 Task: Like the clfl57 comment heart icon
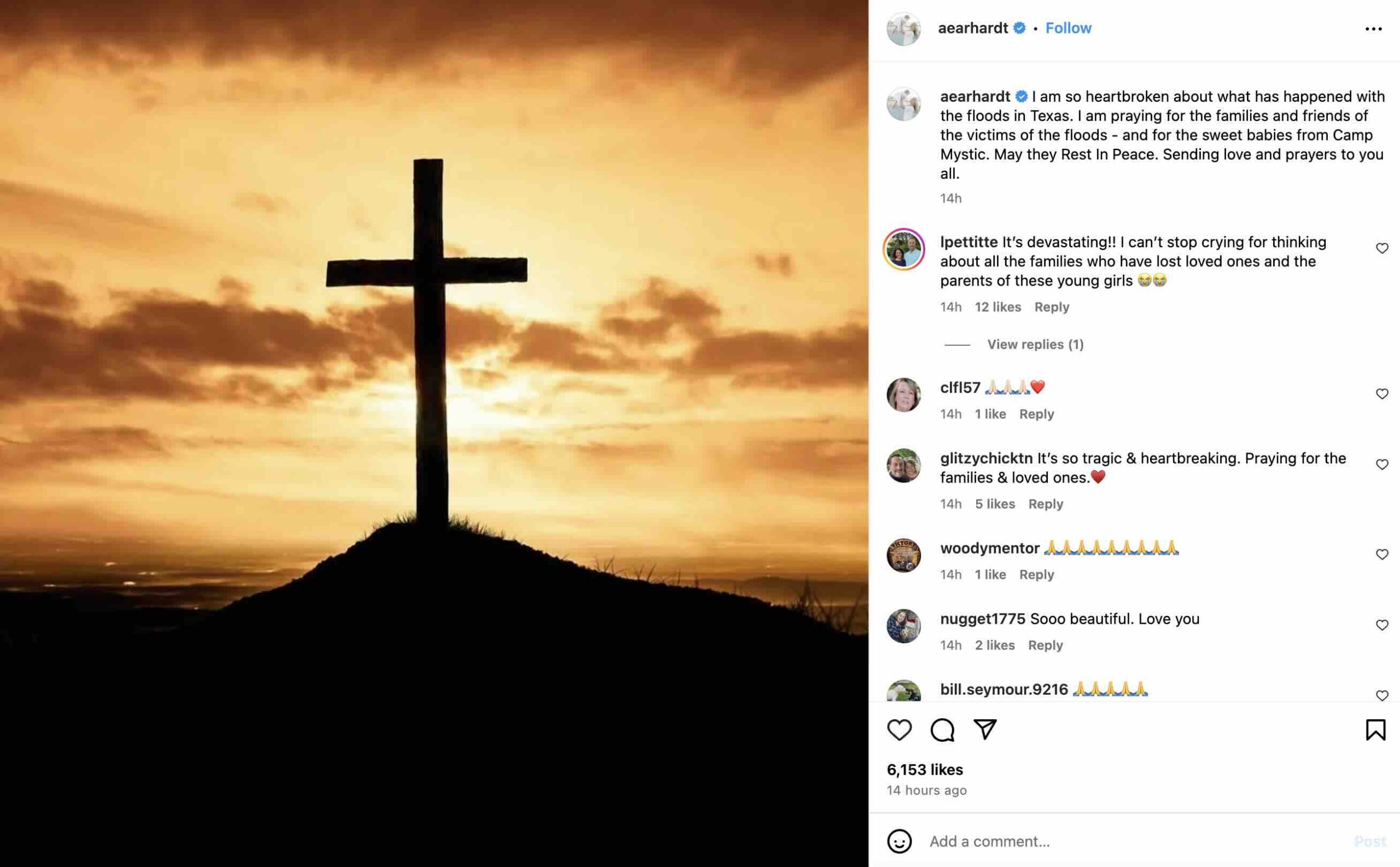1382,394
